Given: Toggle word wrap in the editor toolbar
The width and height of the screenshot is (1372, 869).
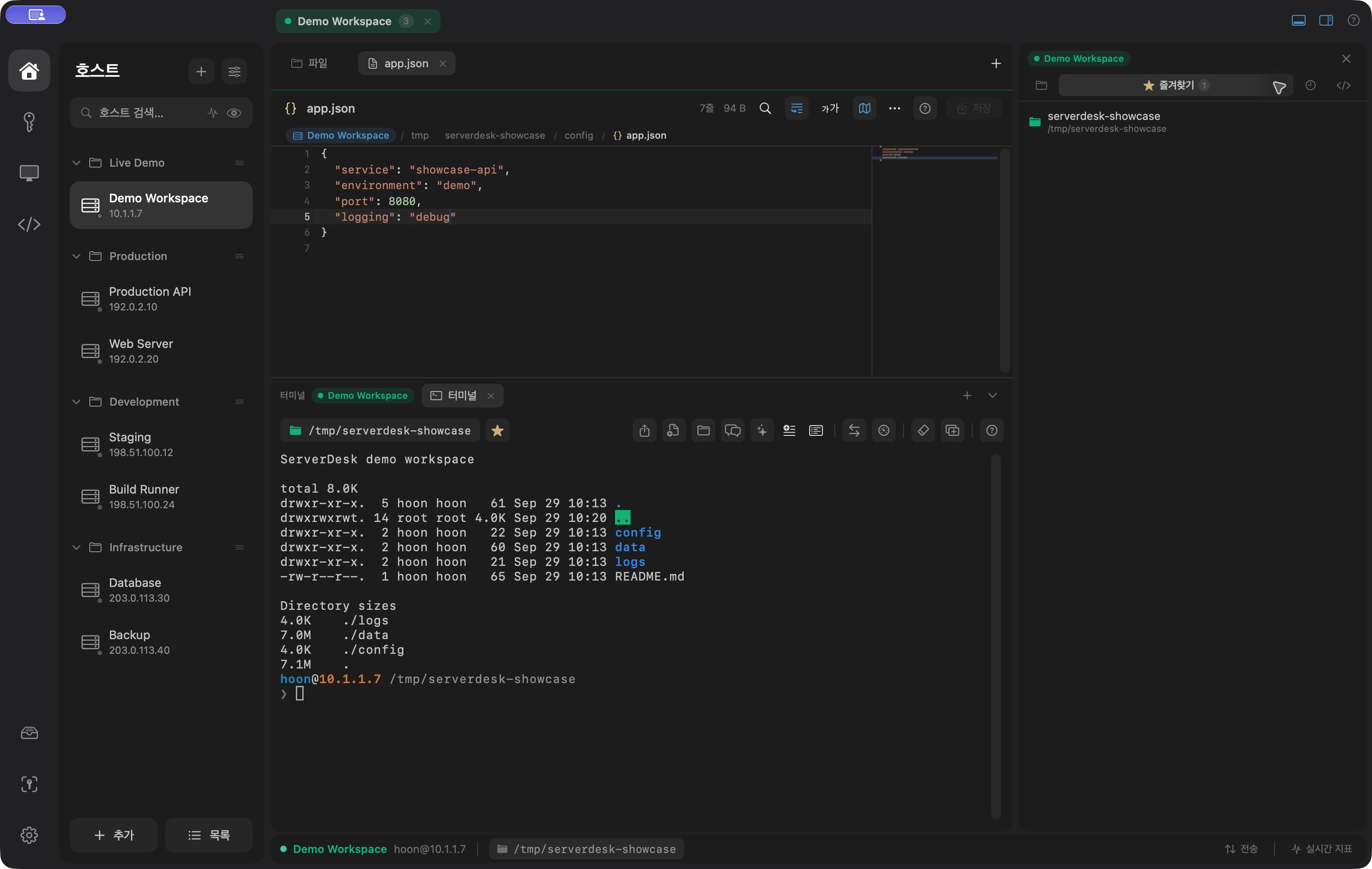Looking at the screenshot, I should [796, 108].
